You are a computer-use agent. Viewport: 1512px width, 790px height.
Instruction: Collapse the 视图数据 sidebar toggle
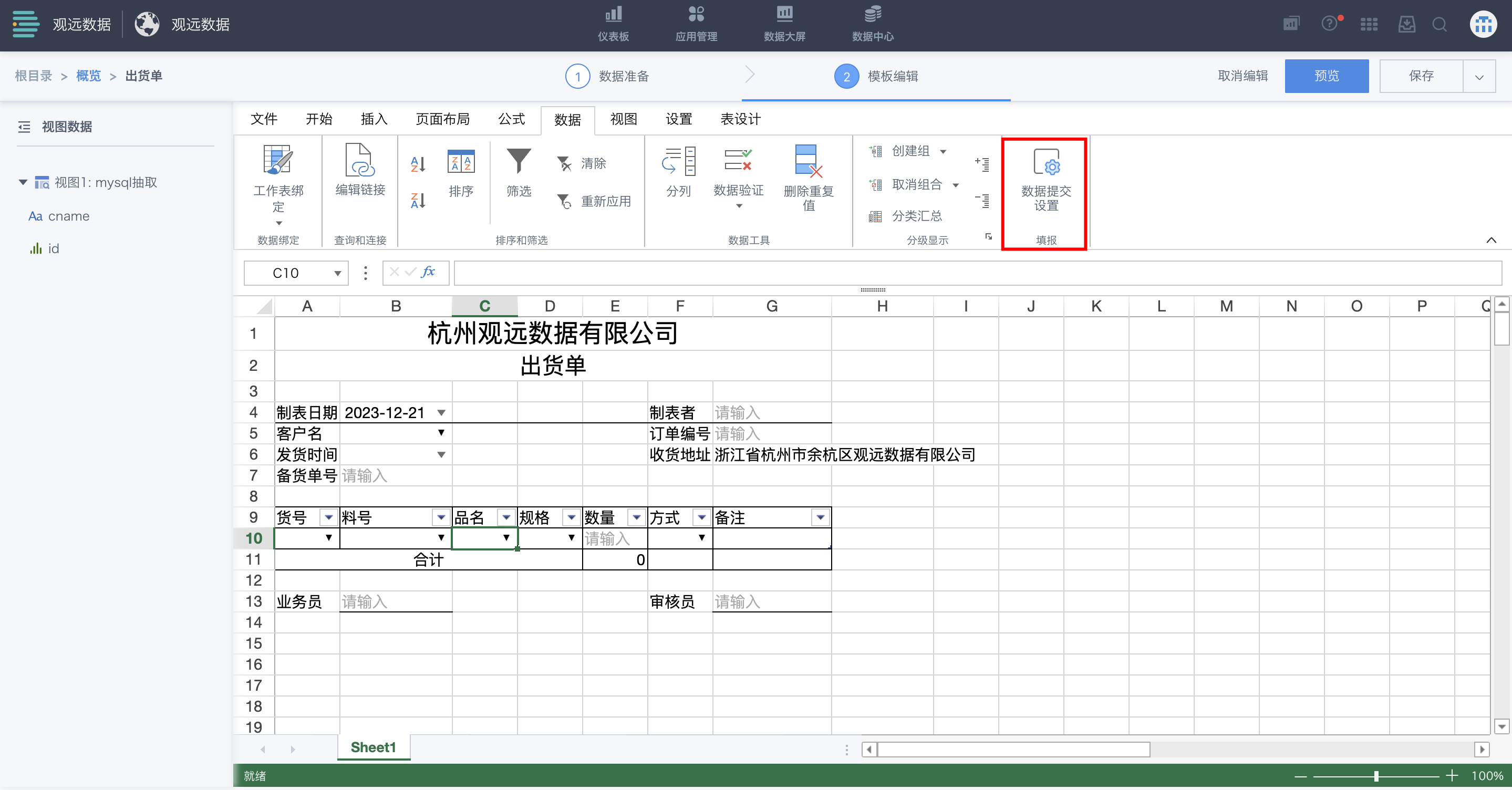[24, 127]
